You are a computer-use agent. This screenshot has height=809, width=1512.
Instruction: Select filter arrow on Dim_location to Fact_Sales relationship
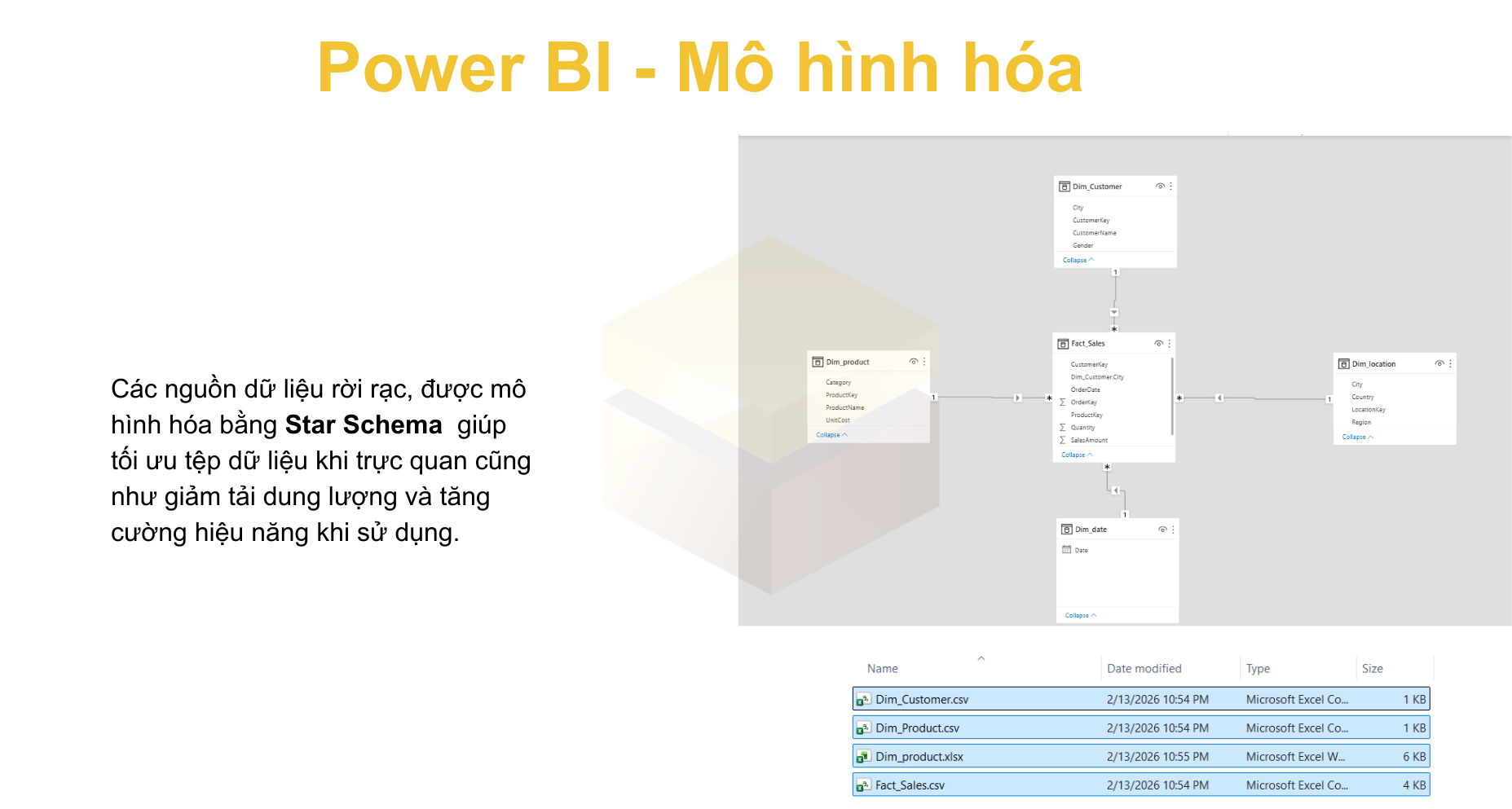coord(1219,398)
